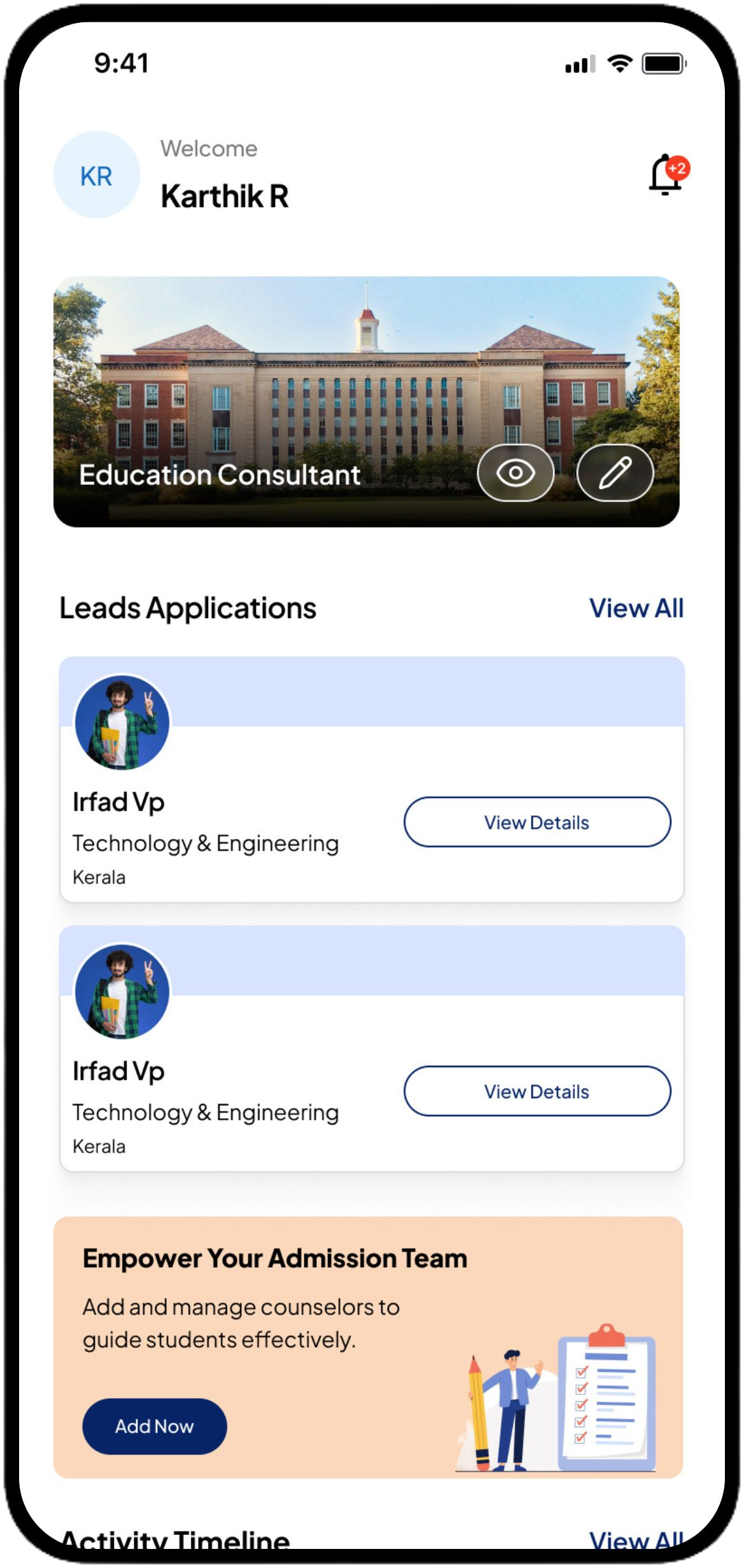Tap the Empower Your Admission Team heading
The image size is (744, 1568).
pos(275,1258)
